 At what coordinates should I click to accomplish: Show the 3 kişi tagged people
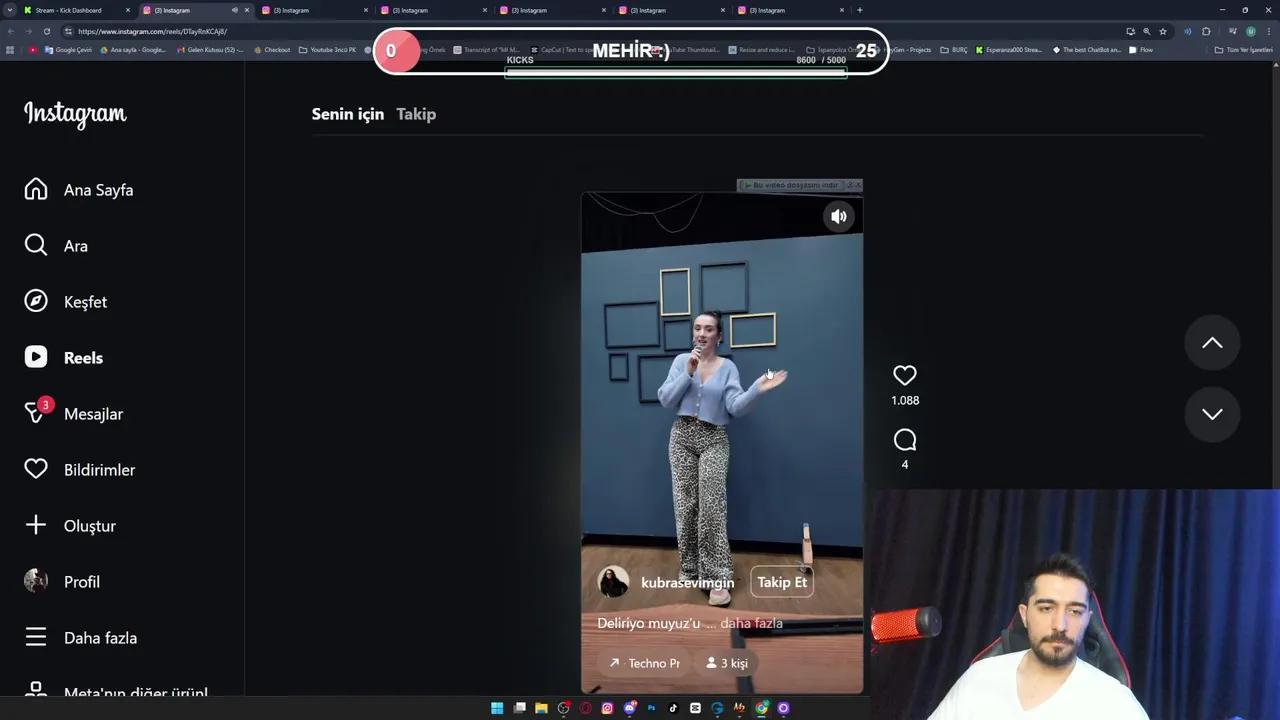pyautogui.click(x=727, y=663)
